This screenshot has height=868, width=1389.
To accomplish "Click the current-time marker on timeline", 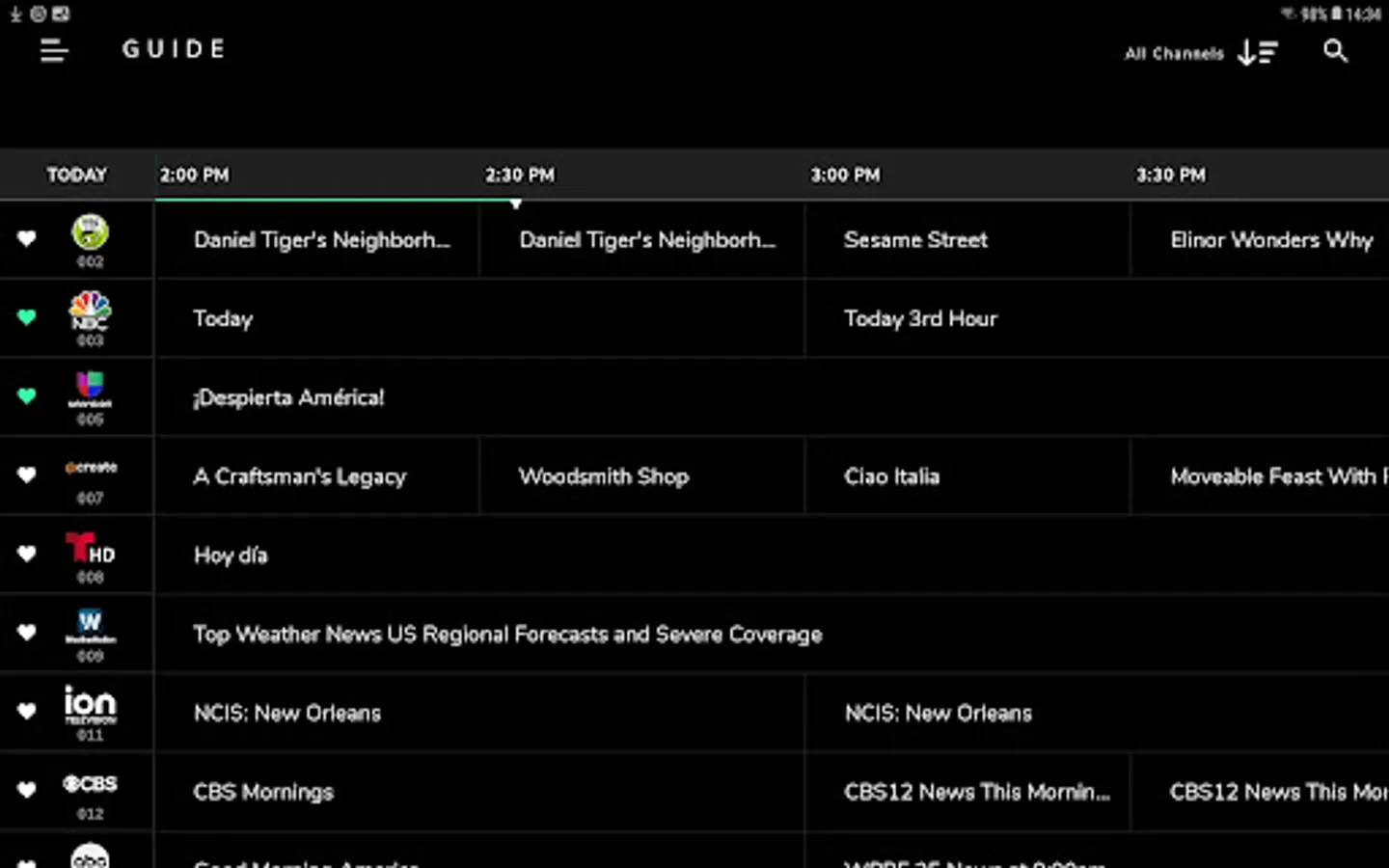I will coord(516,203).
